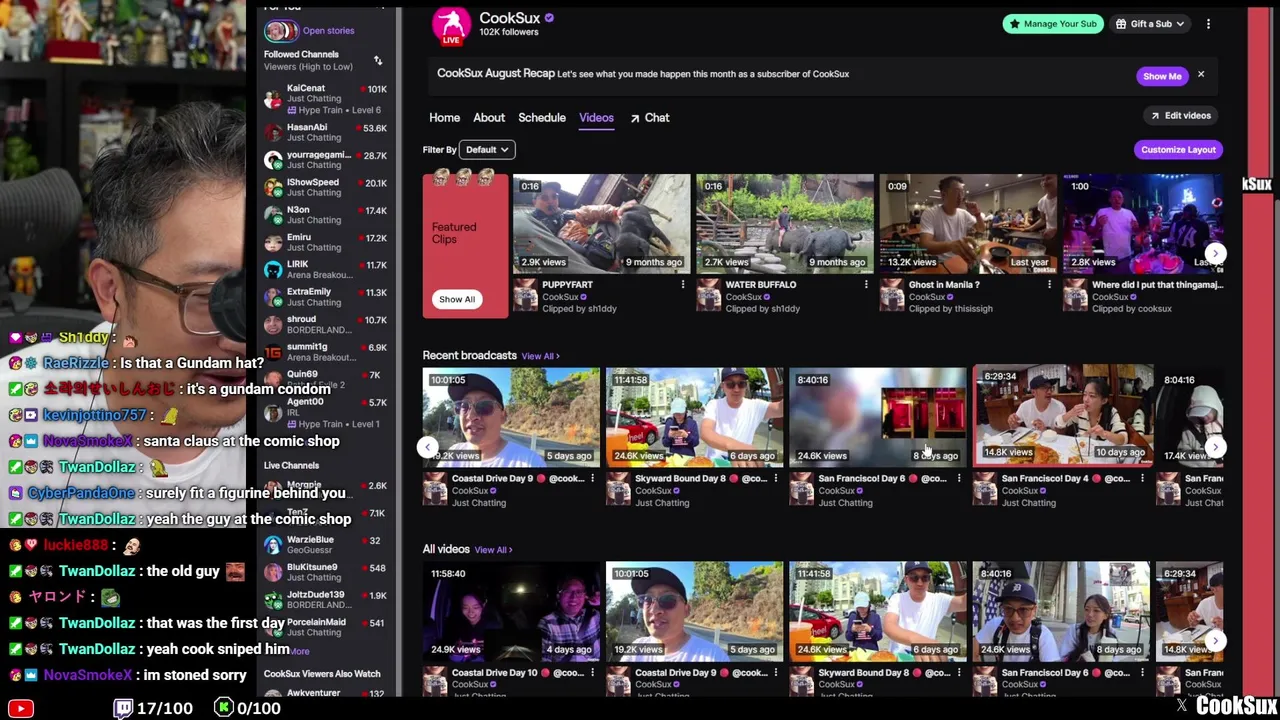Viewport: 1280px width, 720px height.
Task: Click the stories avatar icon
Action: (280, 30)
